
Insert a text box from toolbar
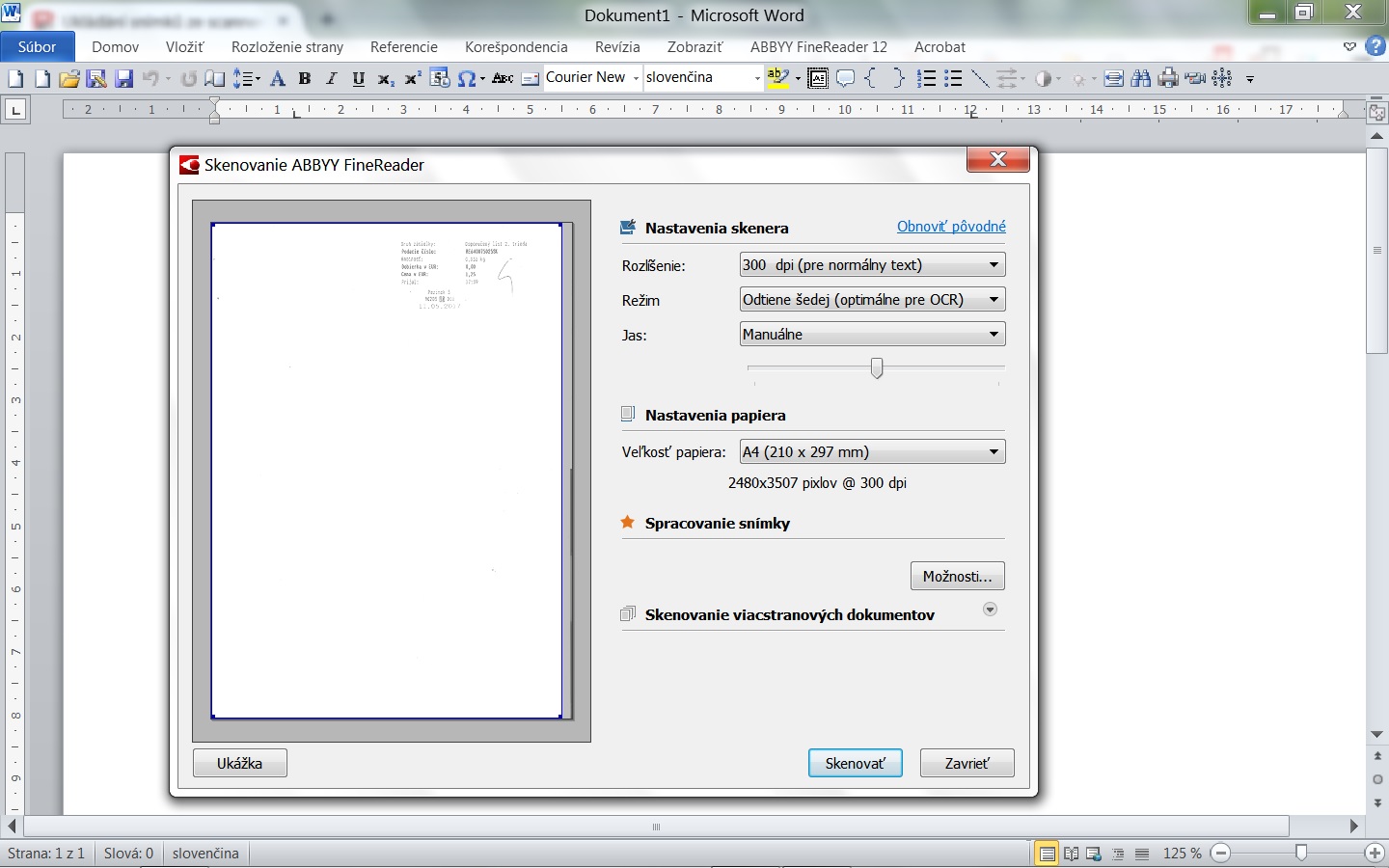818,79
